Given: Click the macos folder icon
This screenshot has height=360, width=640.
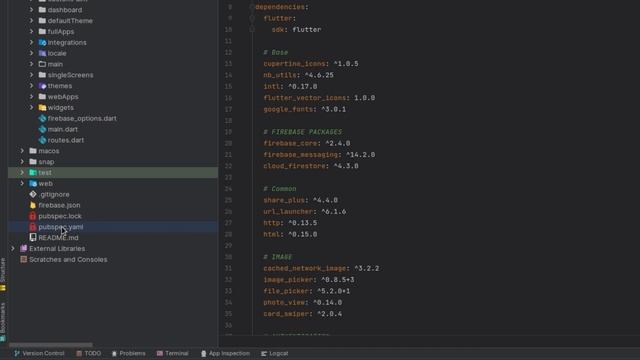Looking at the screenshot, I should (x=33, y=151).
